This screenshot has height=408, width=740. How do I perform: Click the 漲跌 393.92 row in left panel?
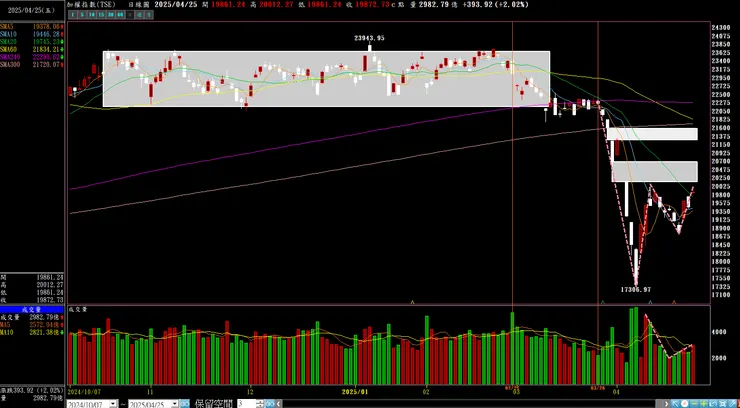tap(32, 391)
